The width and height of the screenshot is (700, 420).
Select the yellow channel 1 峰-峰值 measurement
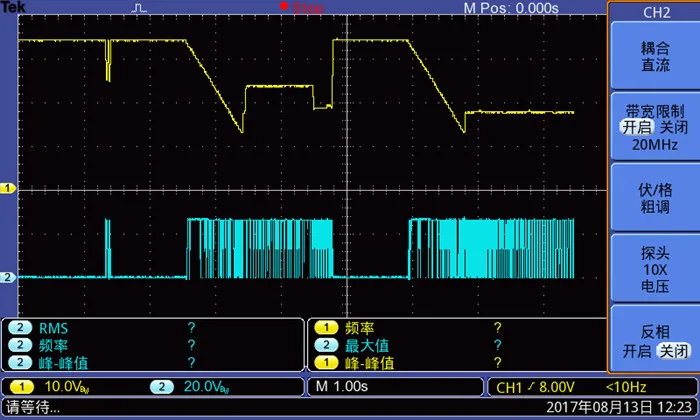pos(458,362)
